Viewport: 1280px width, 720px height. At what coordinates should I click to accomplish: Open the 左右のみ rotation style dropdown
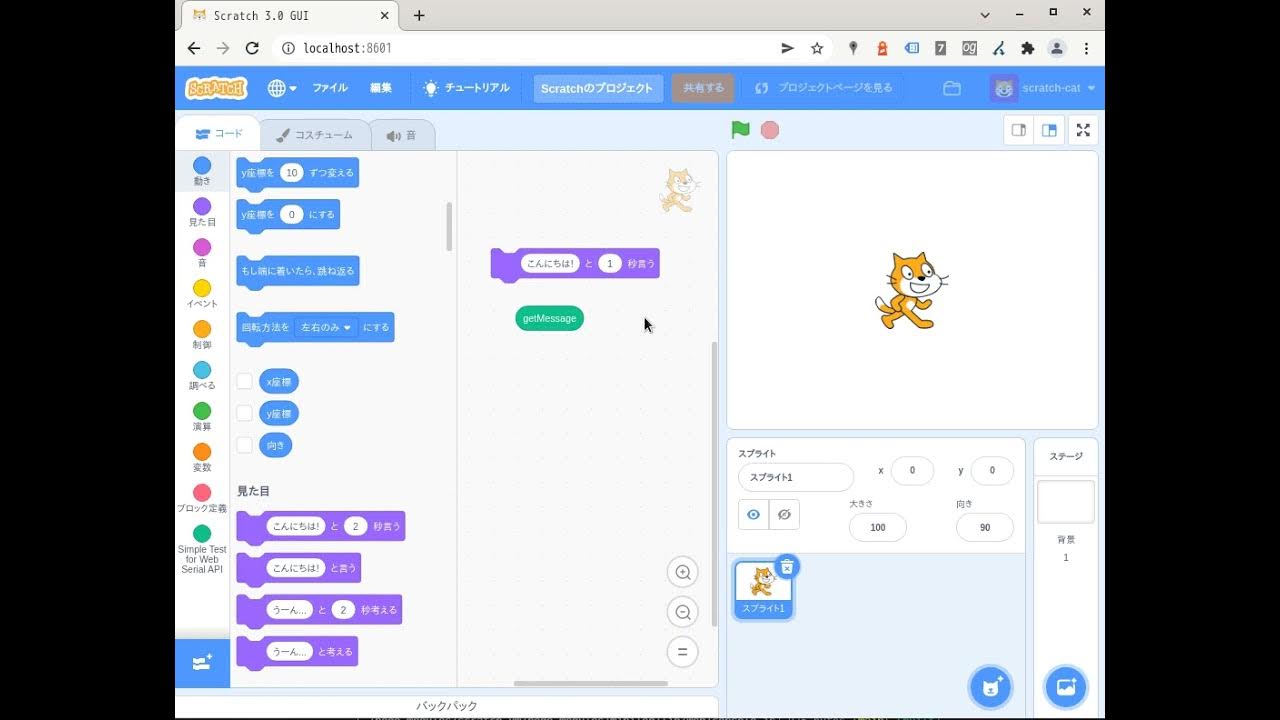click(x=326, y=327)
